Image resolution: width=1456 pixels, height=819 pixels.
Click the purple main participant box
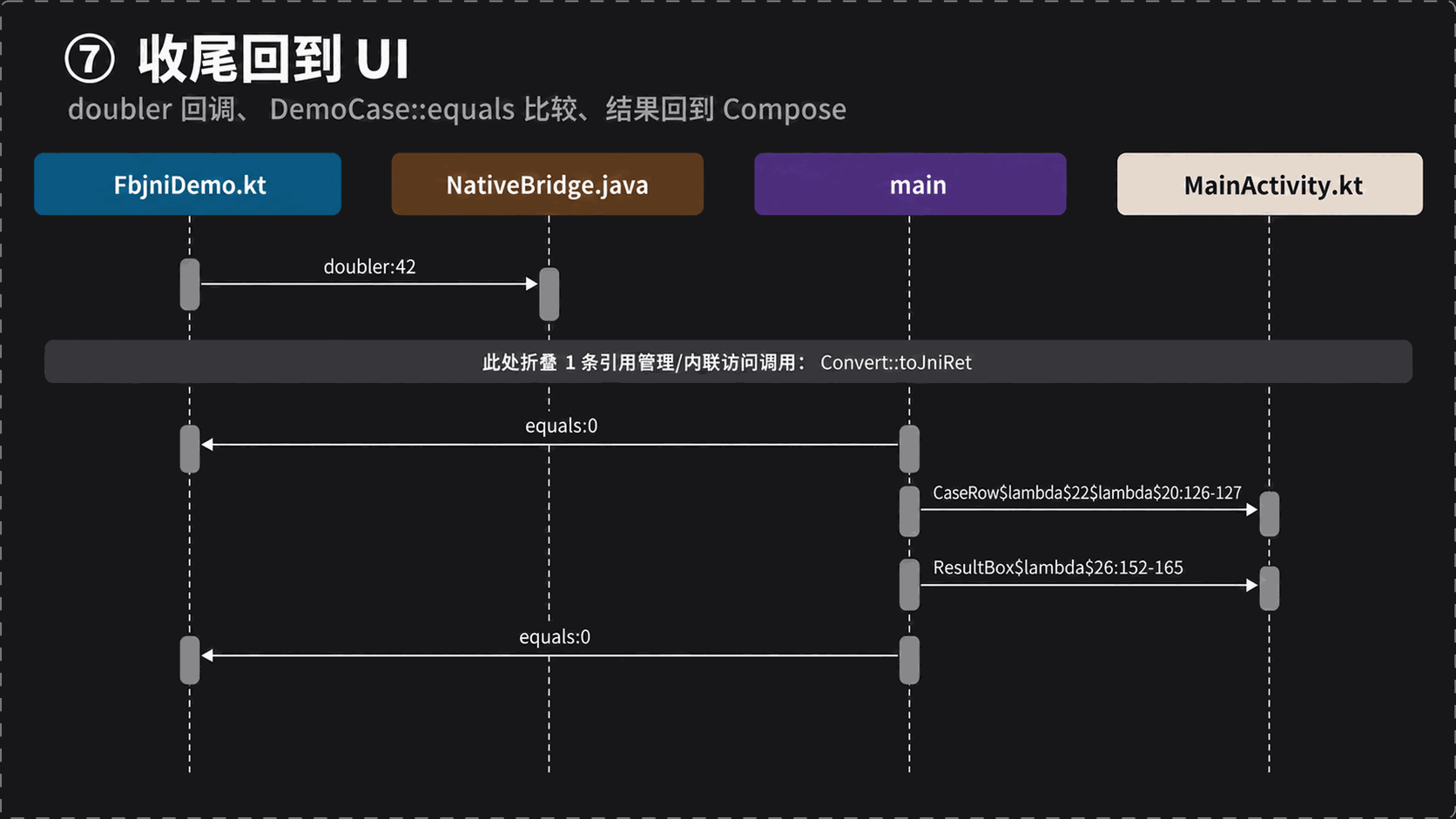tap(910, 185)
